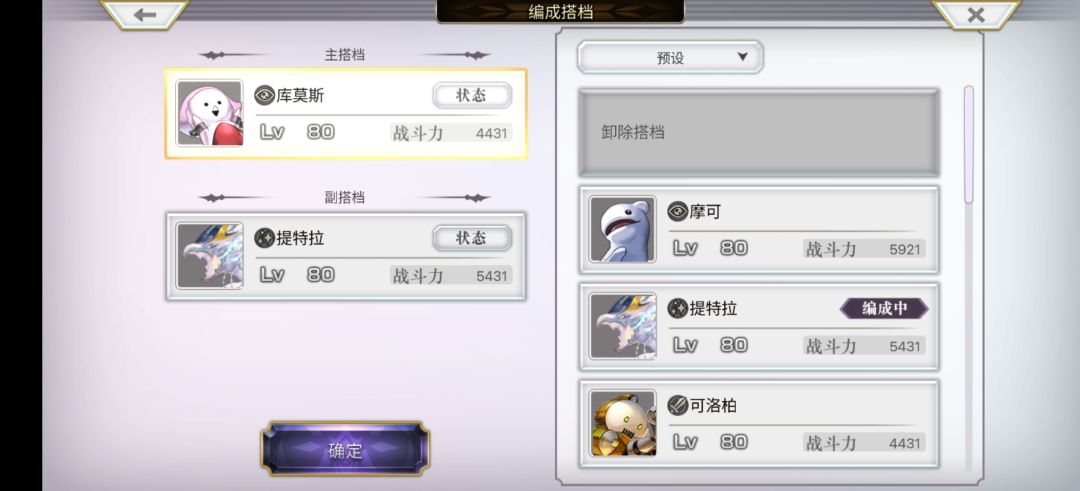Open the 预设 preset dropdown
The image size is (1080, 491).
[x=670, y=57]
